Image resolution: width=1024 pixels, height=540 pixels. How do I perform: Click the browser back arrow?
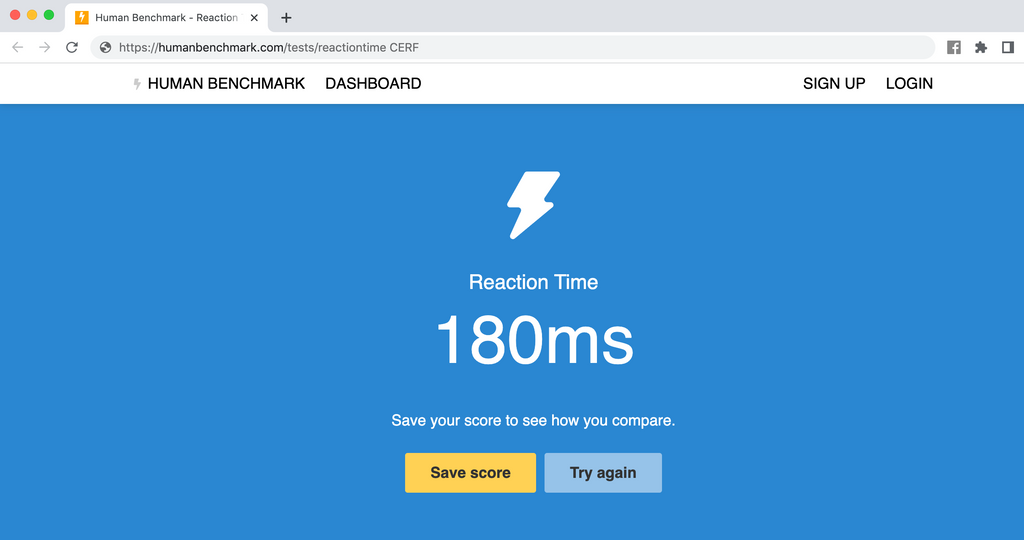tap(18, 47)
